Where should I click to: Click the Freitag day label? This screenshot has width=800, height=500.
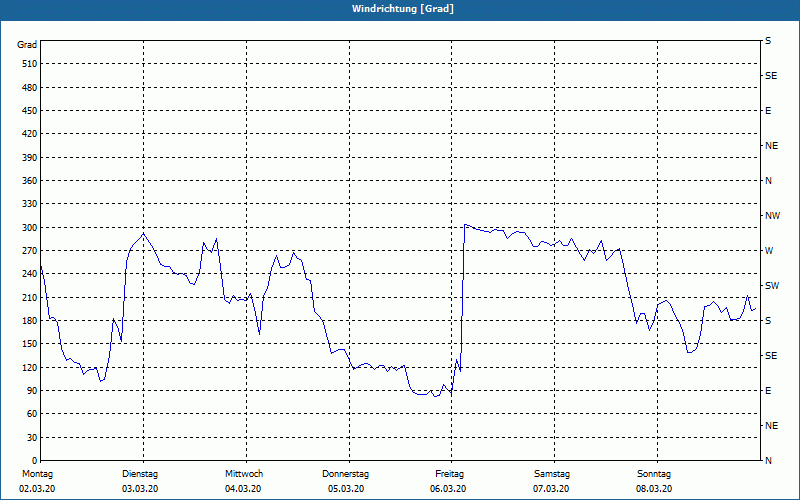[x=449, y=474]
